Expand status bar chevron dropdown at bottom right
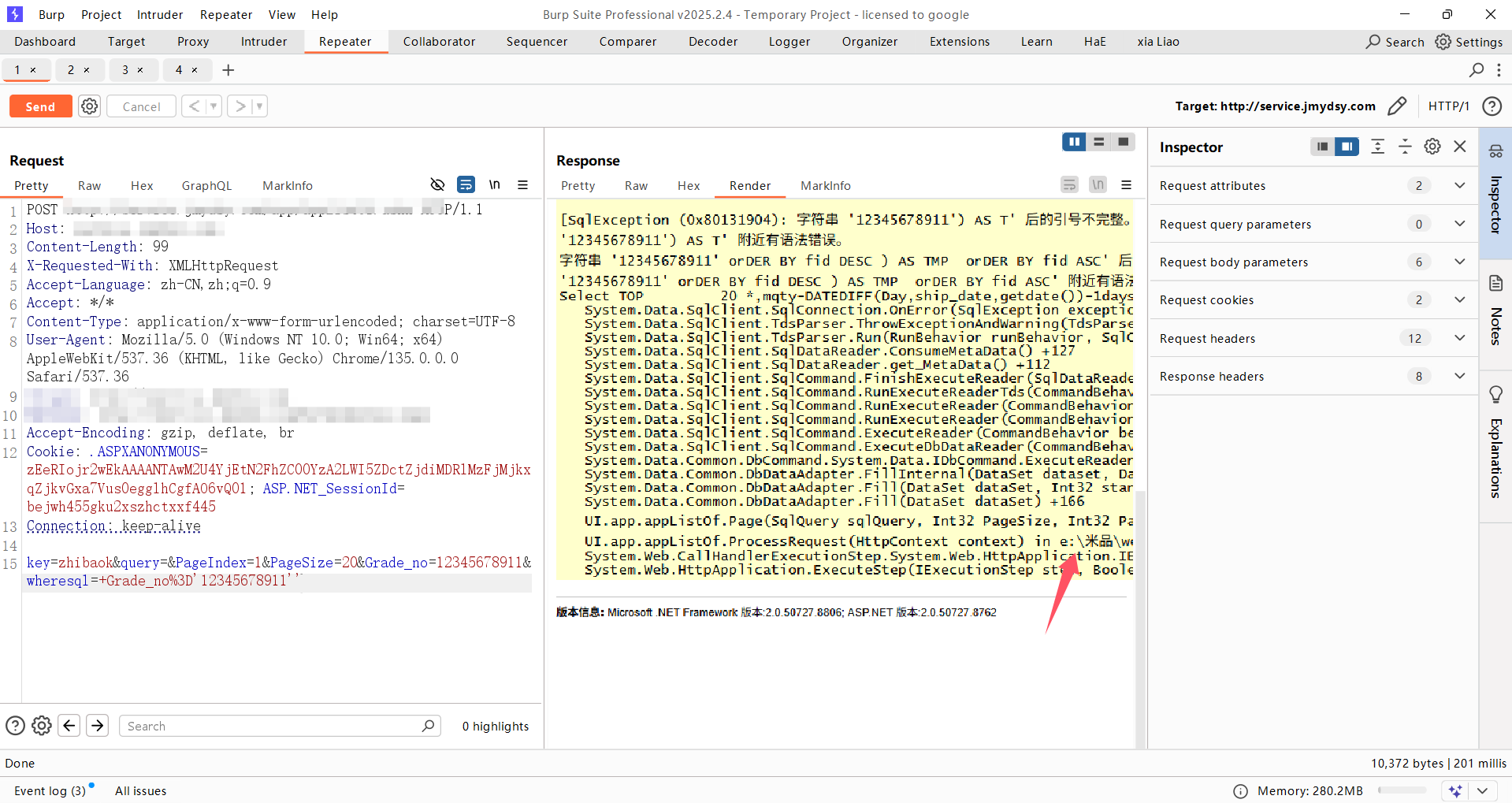This screenshot has width=1512, height=803. pos(1482,790)
